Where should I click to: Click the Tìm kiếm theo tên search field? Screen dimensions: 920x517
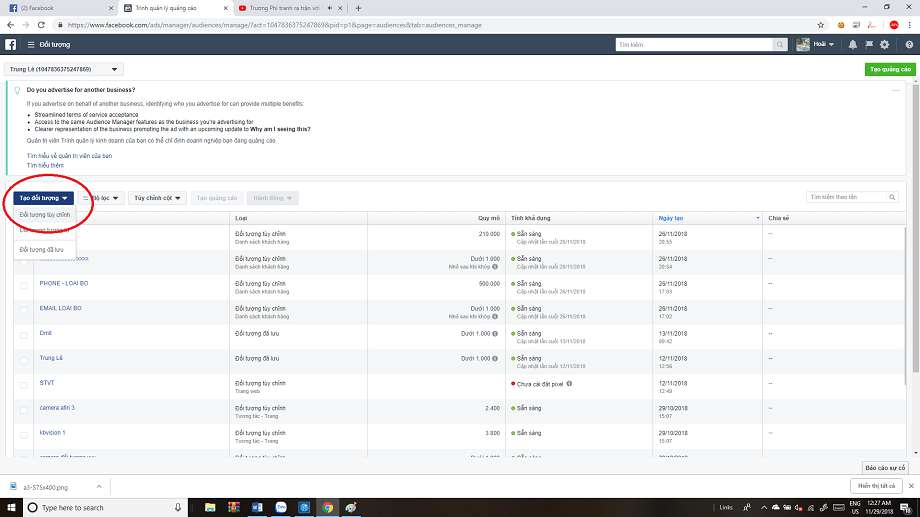pyautogui.click(x=845, y=198)
